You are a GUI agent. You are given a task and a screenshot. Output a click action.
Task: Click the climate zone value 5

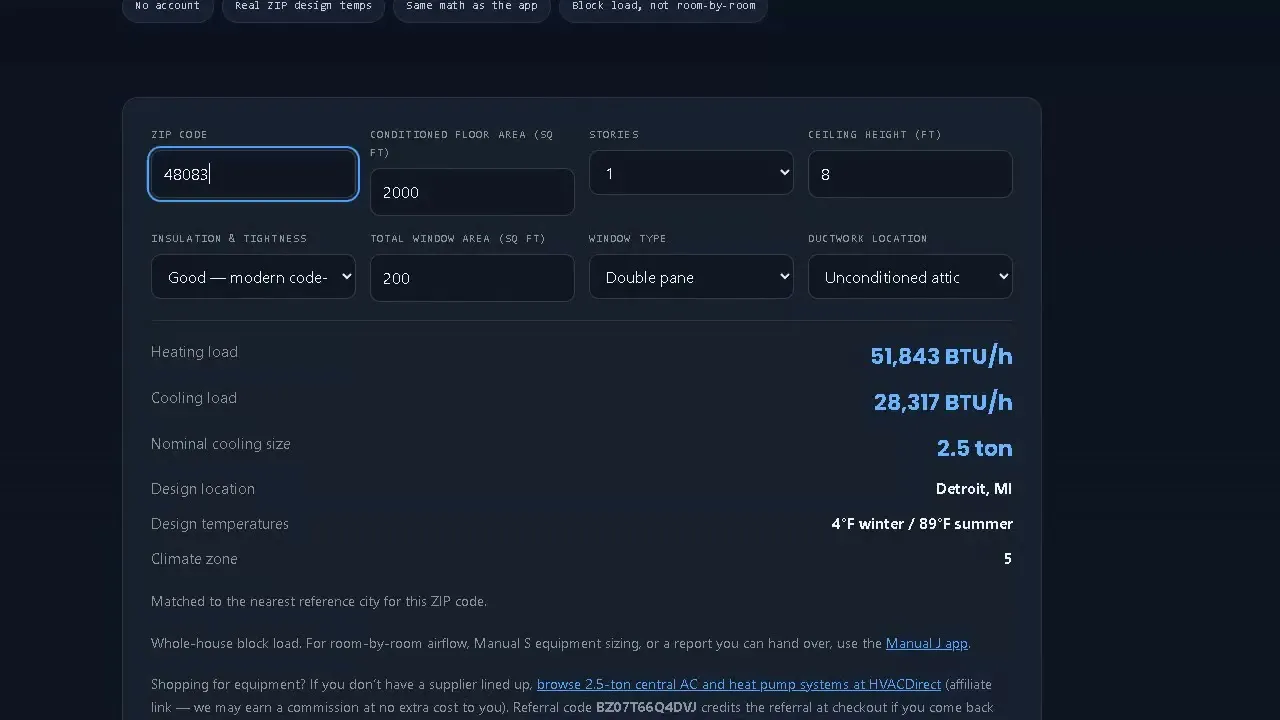[x=1008, y=559]
